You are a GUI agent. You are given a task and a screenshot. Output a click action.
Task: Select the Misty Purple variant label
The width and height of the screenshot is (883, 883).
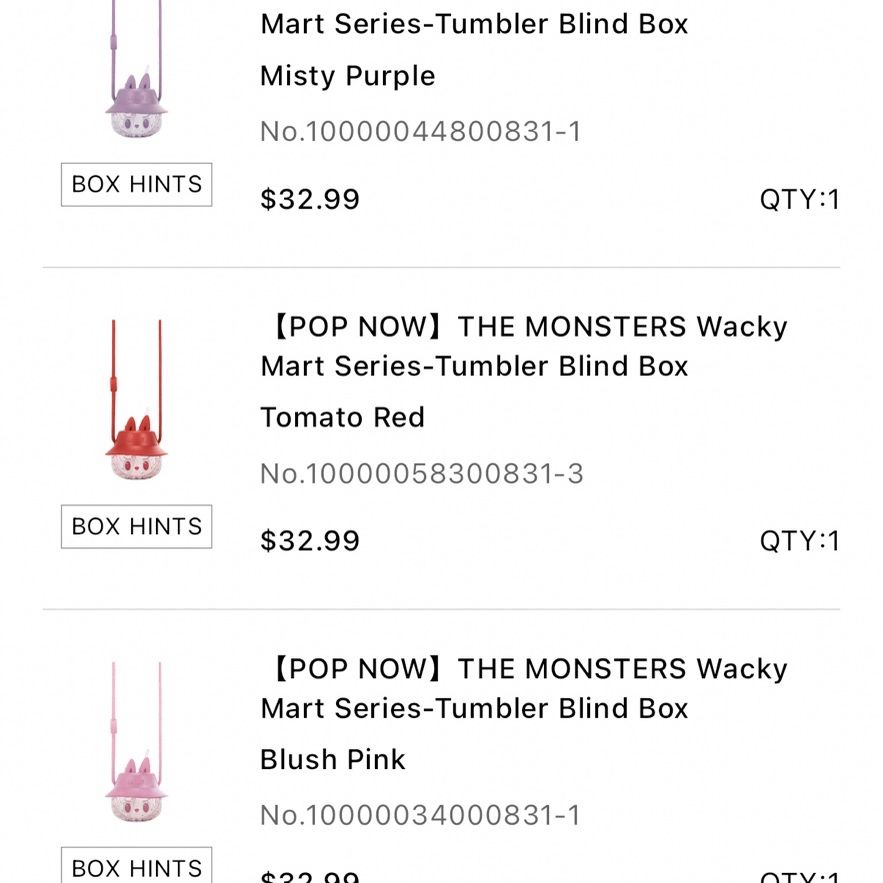[347, 76]
